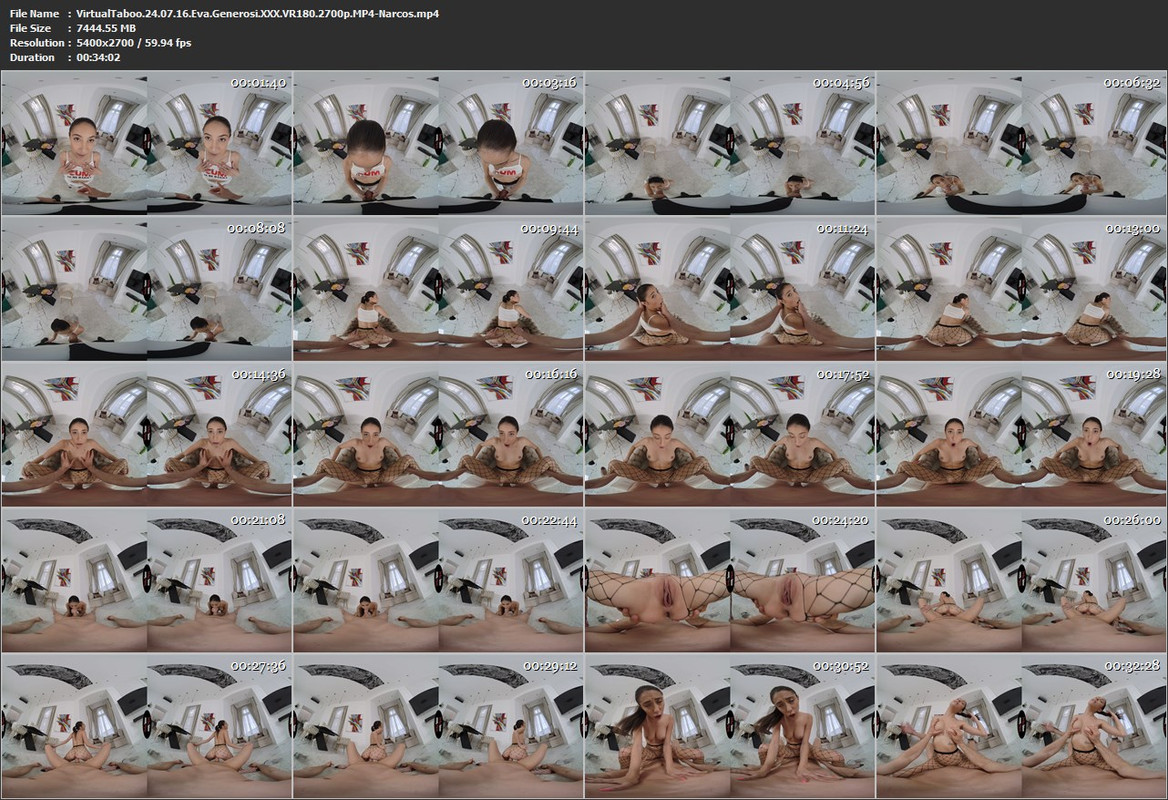Select the frame stamped 00:17:52

pos(730,434)
